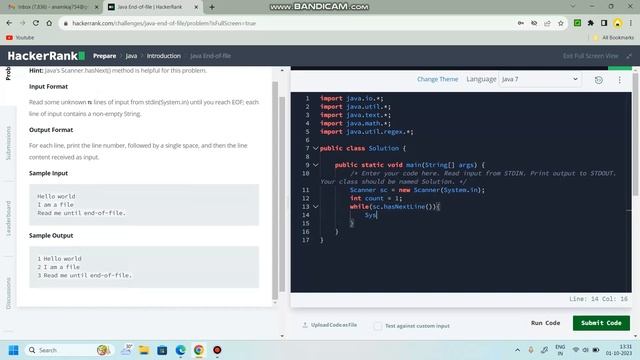Open Microsoft Store from the taskbar
The width and height of the screenshot is (640, 360).
(162, 350)
